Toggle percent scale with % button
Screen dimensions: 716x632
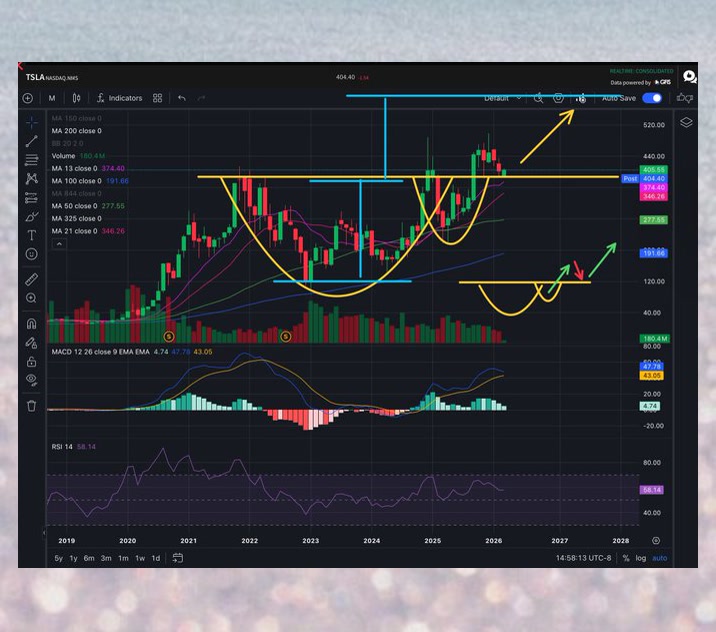pos(626,558)
